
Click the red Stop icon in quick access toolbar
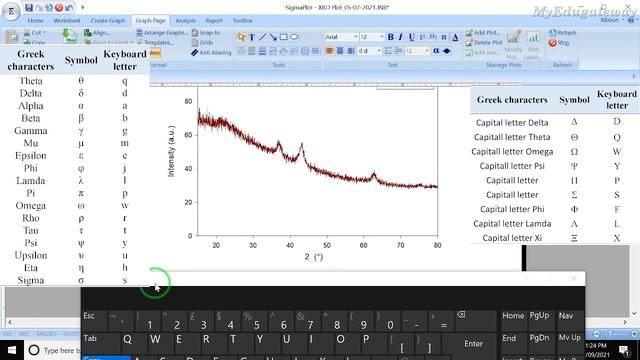(59, 7)
